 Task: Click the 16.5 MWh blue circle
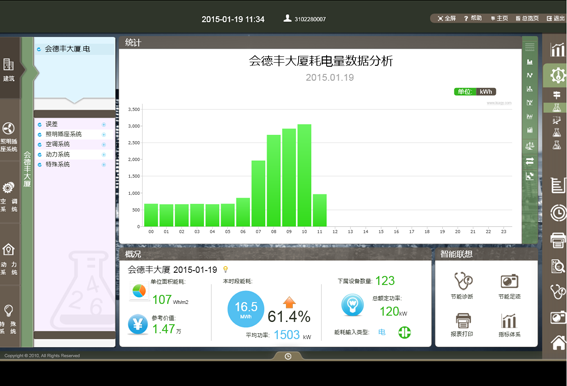point(246,309)
